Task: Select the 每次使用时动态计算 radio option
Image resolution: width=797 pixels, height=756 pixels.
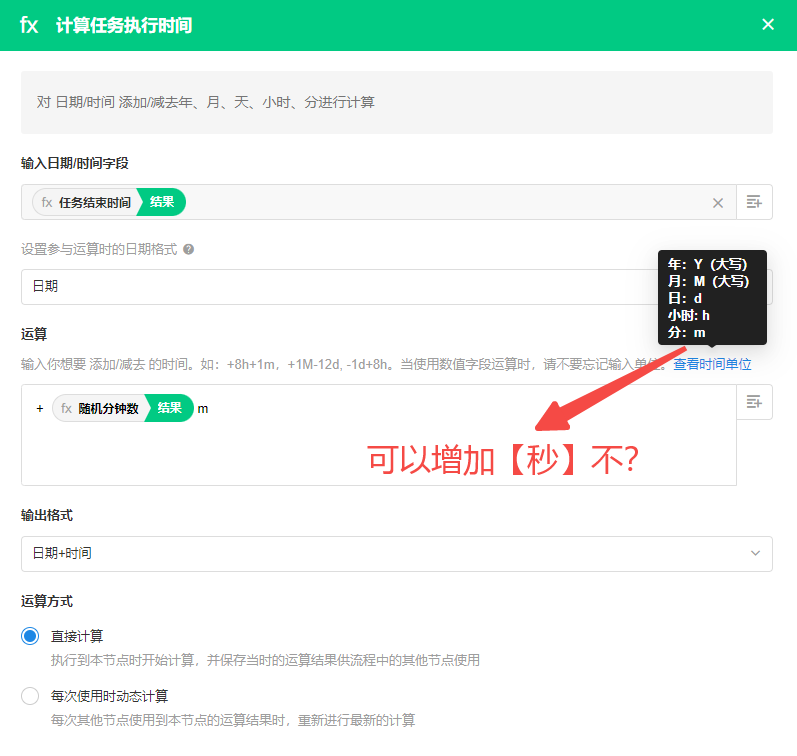Action: tap(30, 696)
